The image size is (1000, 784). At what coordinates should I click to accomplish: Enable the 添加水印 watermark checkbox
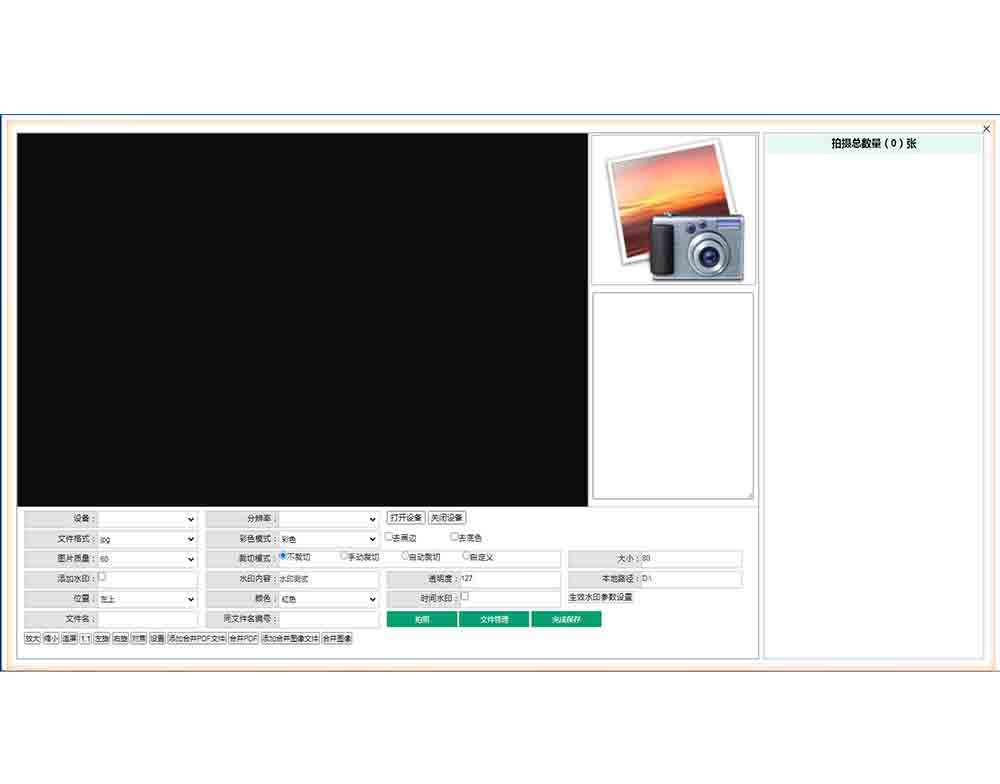coord(102,577)
